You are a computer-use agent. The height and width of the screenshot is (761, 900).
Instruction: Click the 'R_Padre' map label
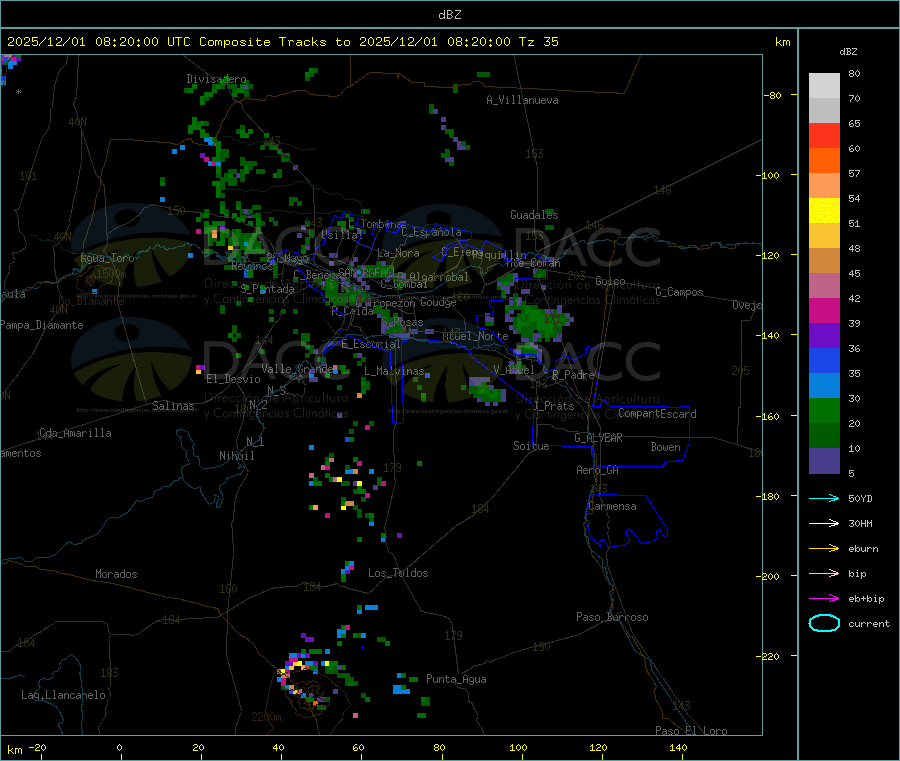(573, 375)
